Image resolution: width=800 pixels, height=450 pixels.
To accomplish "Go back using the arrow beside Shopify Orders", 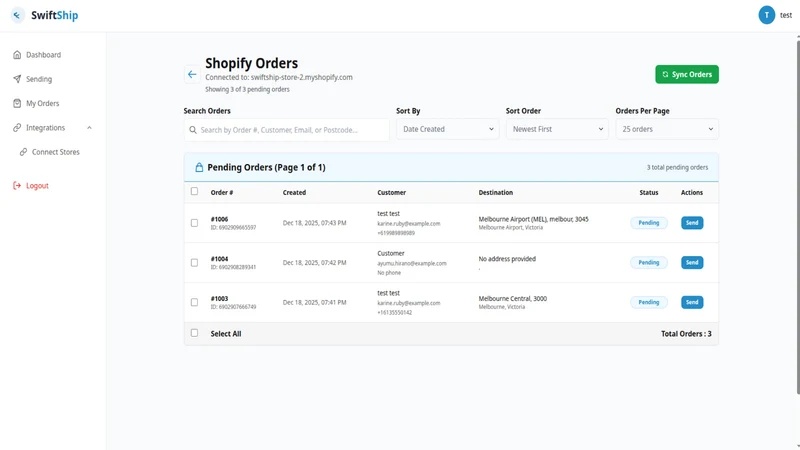I will coord(192,74).
